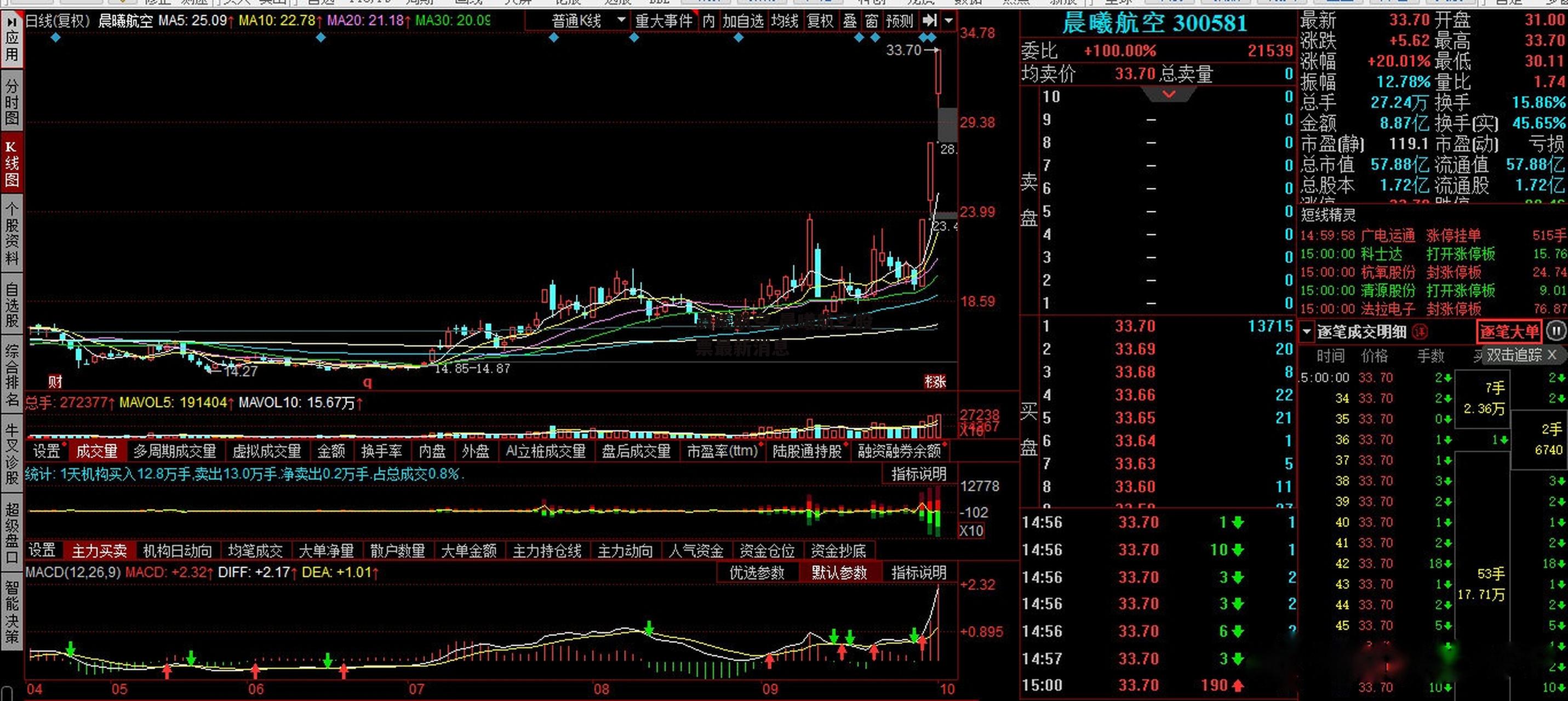The image size is (1568, 701).
Task: Close the 双击追踪 tooltip
Action: point(1553,355)
